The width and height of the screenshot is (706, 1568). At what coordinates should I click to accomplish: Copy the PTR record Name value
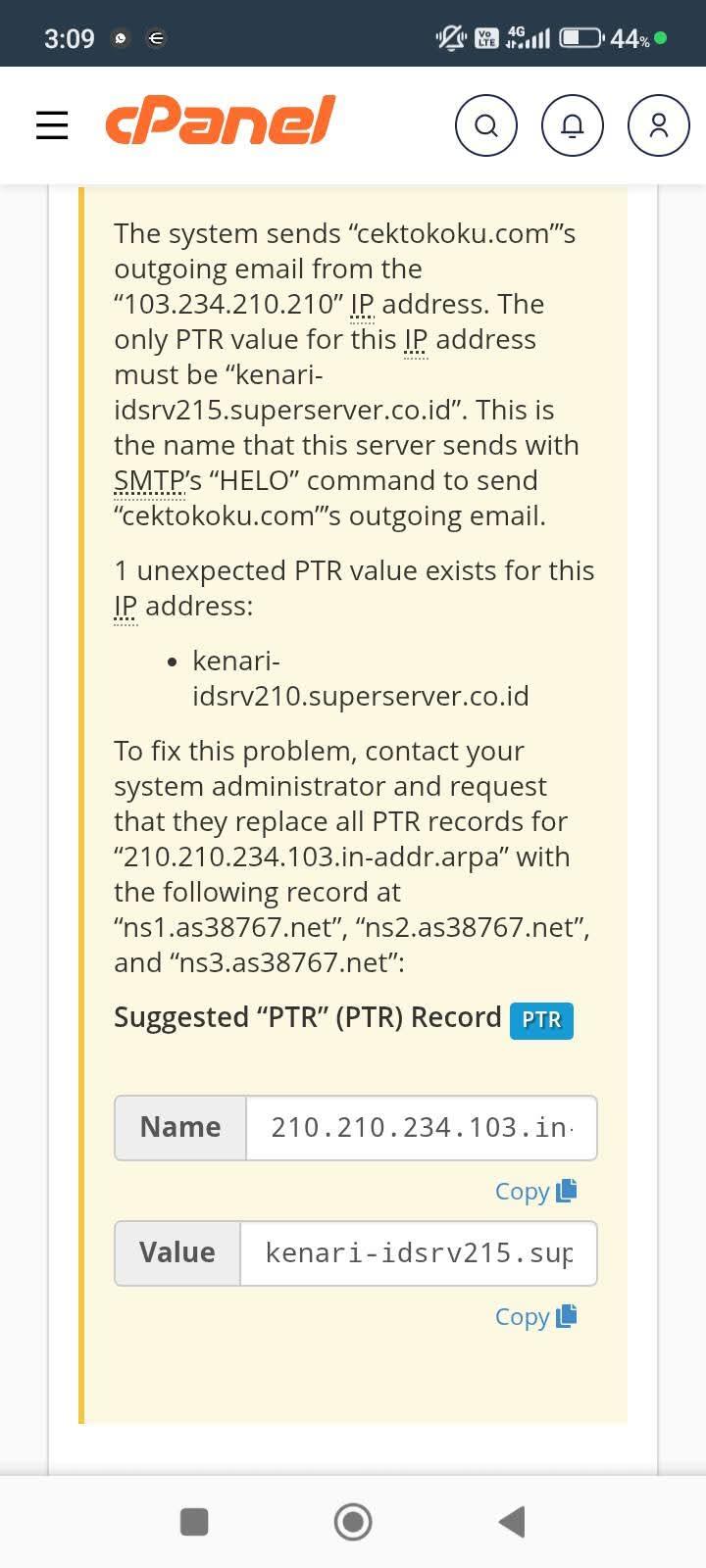pyautogui.click(x=535, y=1191)
